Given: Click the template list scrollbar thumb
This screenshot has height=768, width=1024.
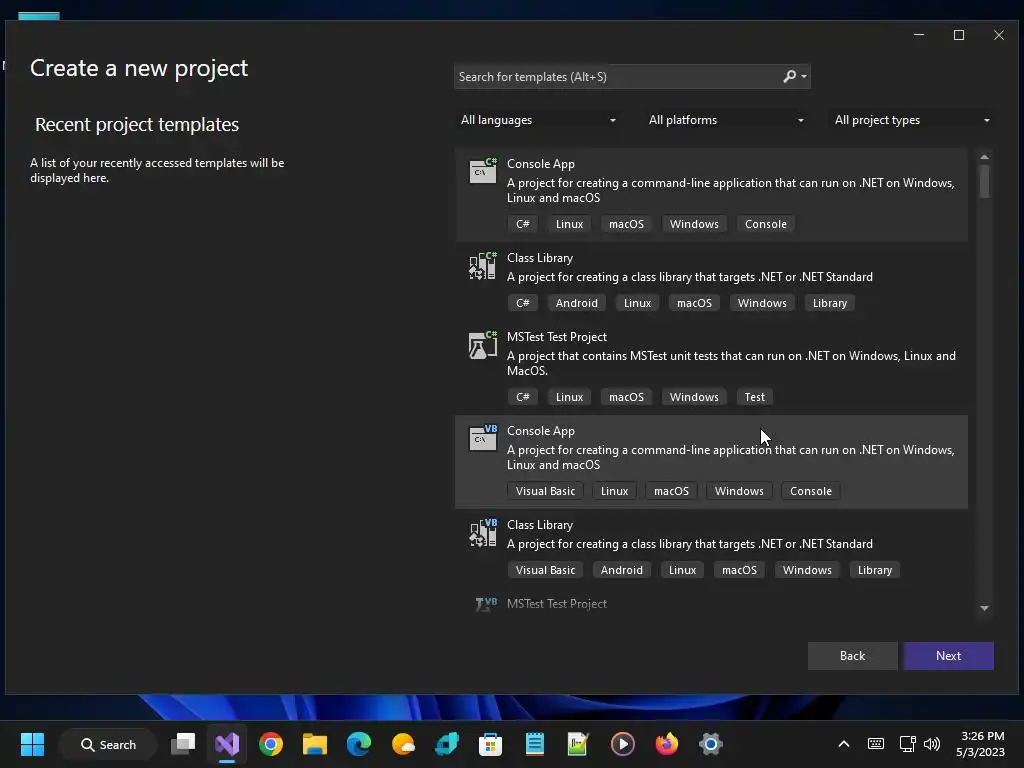Looking at the screenshot, I should point(984,181).
